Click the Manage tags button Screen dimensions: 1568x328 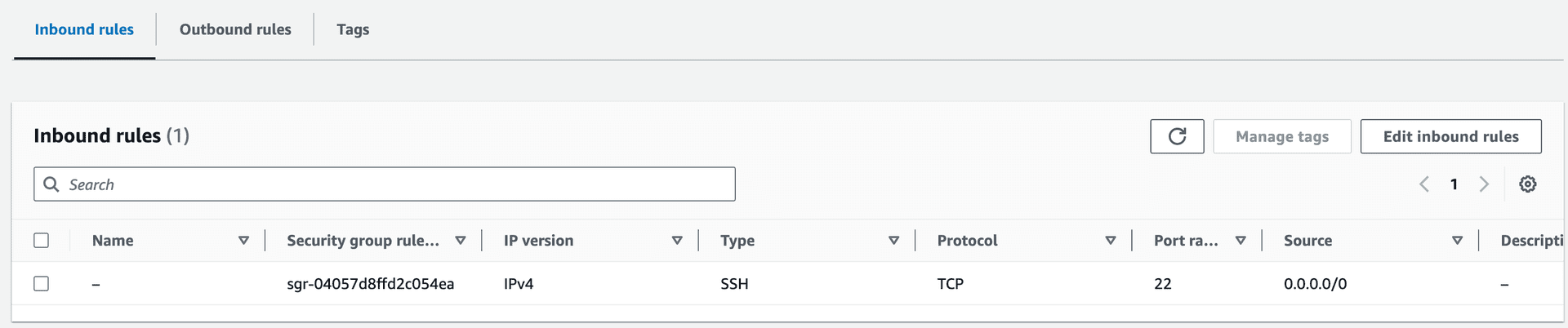(x=1282, y=136)
